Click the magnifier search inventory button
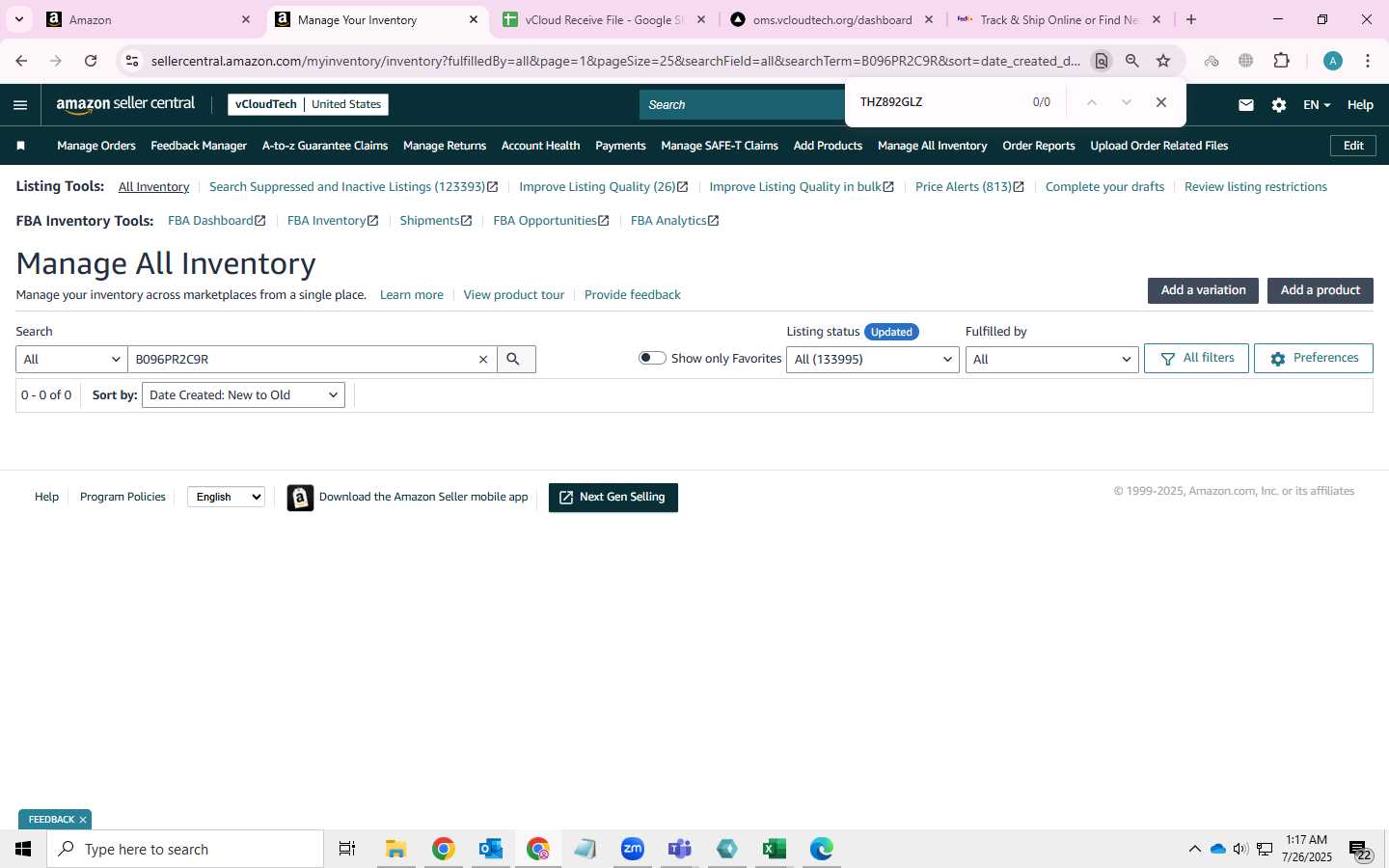The image size is (1389, 868). click(516, 359)
